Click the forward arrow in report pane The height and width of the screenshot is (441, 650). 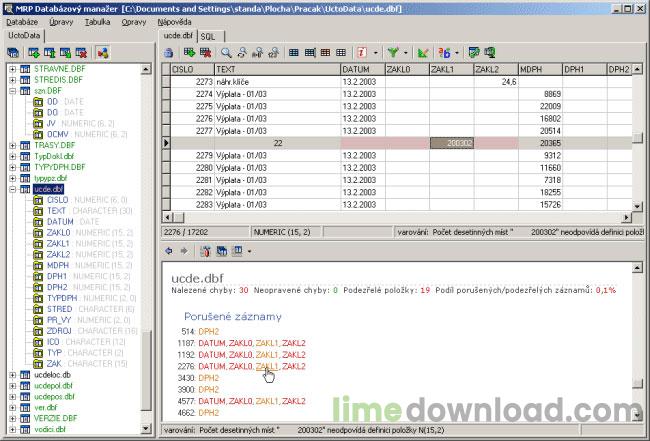[x=183, y=250]
